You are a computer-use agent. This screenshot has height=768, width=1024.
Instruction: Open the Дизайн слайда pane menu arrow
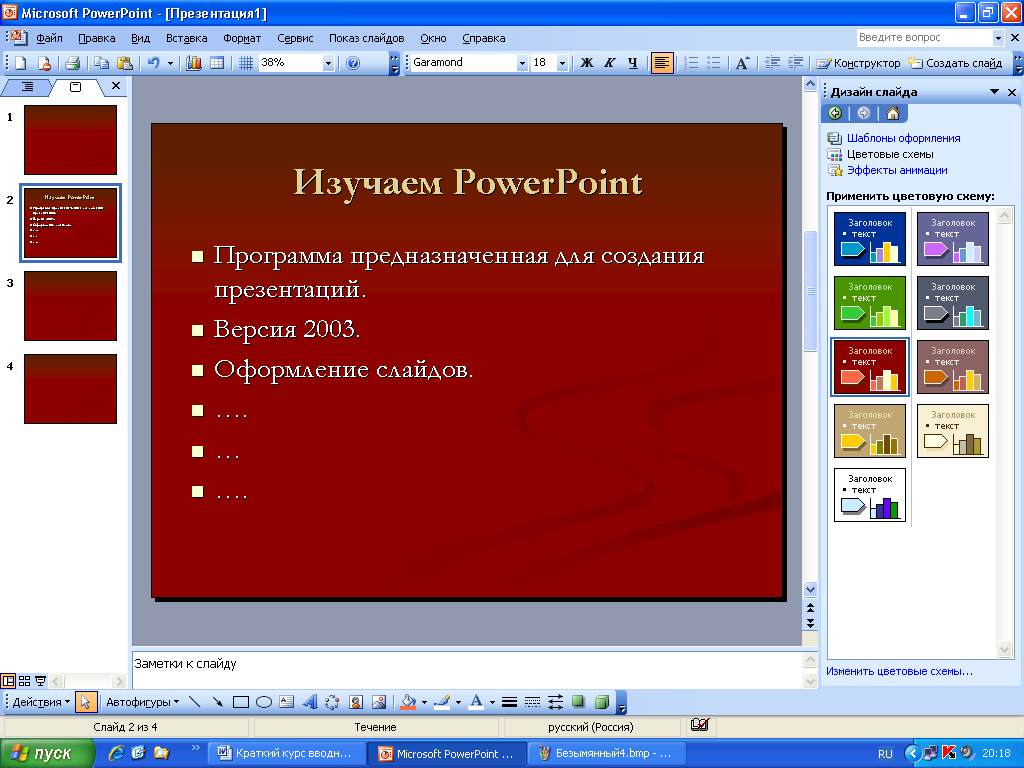point(994,92)
